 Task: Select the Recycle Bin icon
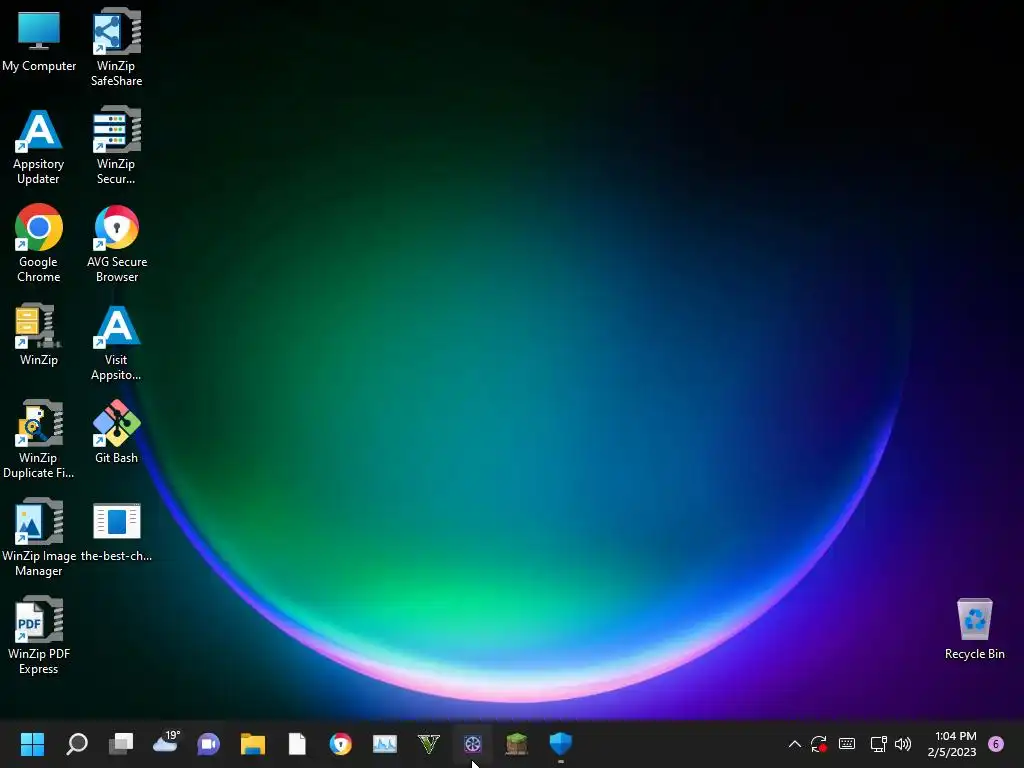click(x=974, y=629)
